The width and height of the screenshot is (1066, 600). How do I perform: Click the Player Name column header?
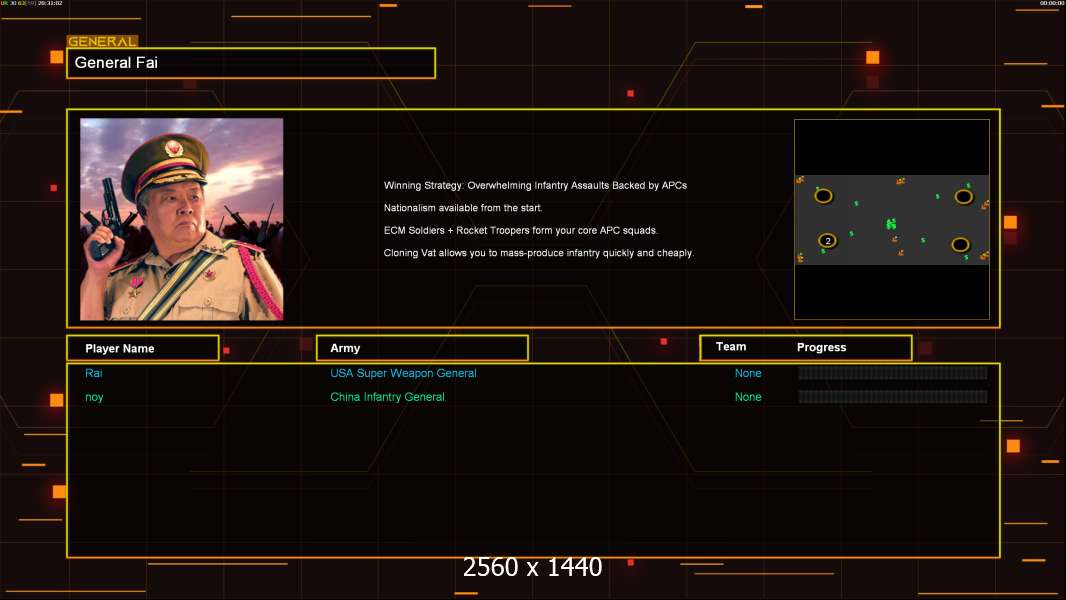point(143,348)
